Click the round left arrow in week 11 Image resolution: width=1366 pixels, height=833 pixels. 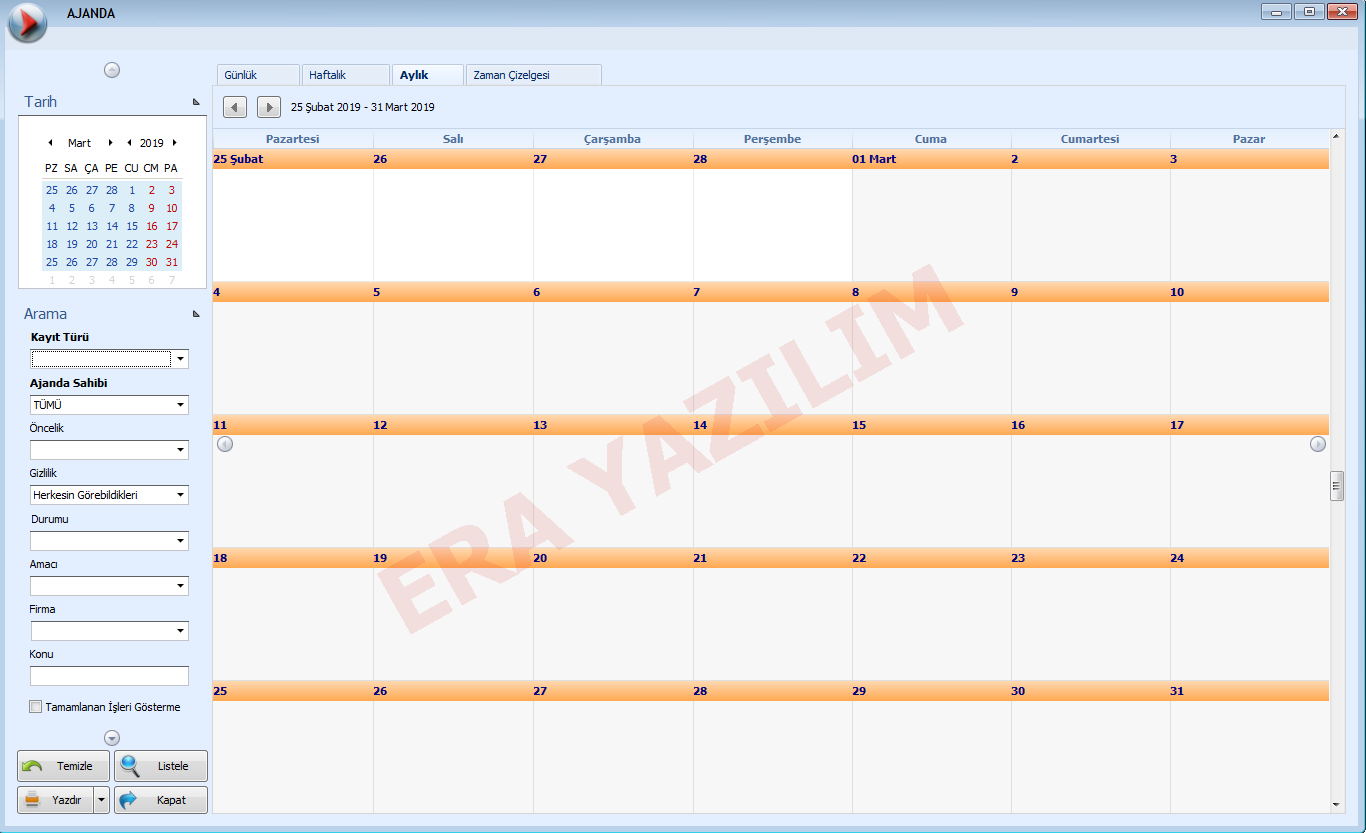pyautogui.click(x=225, y=444)
